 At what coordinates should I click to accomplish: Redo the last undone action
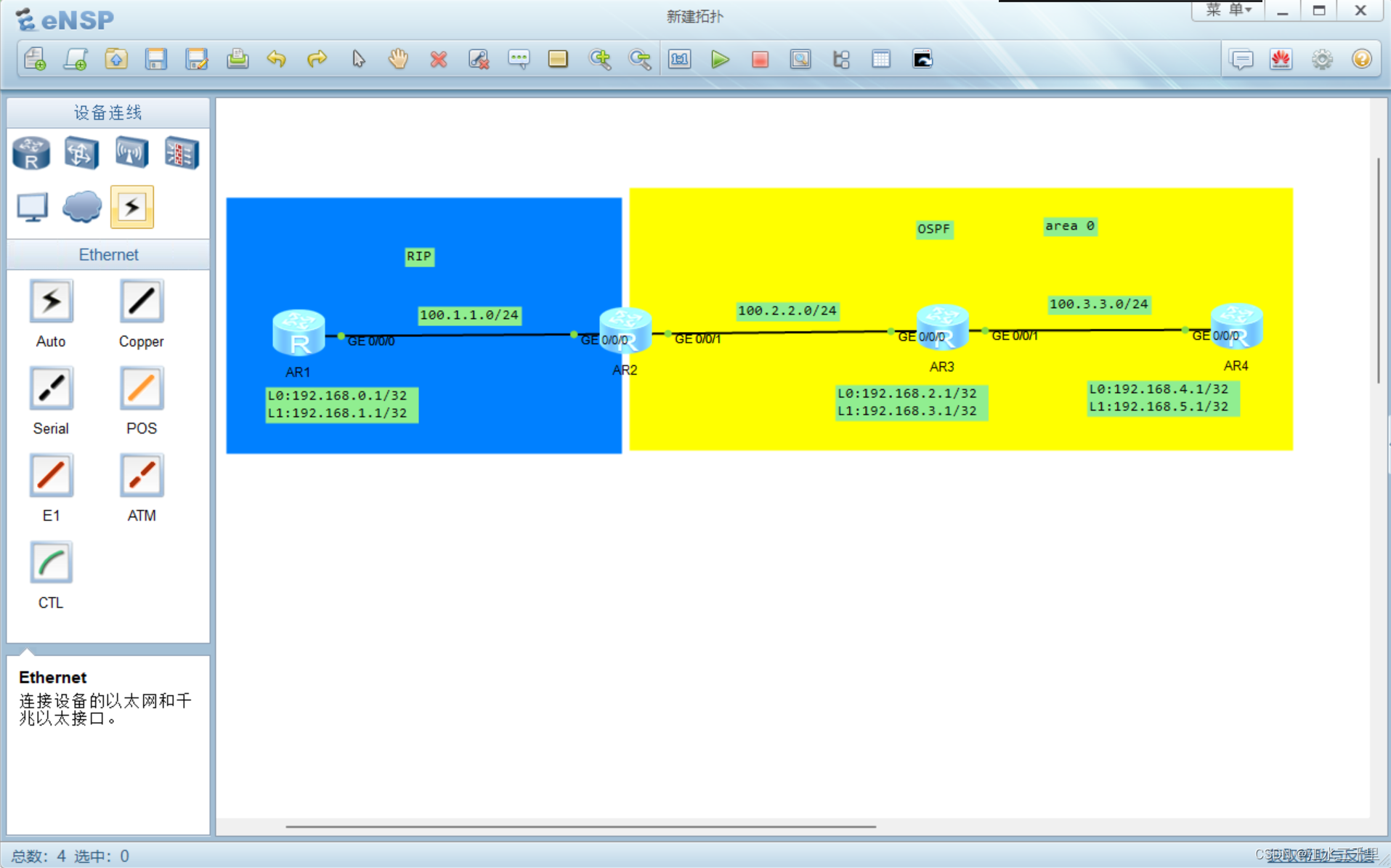pyautogui.click(x=317, y=59)
